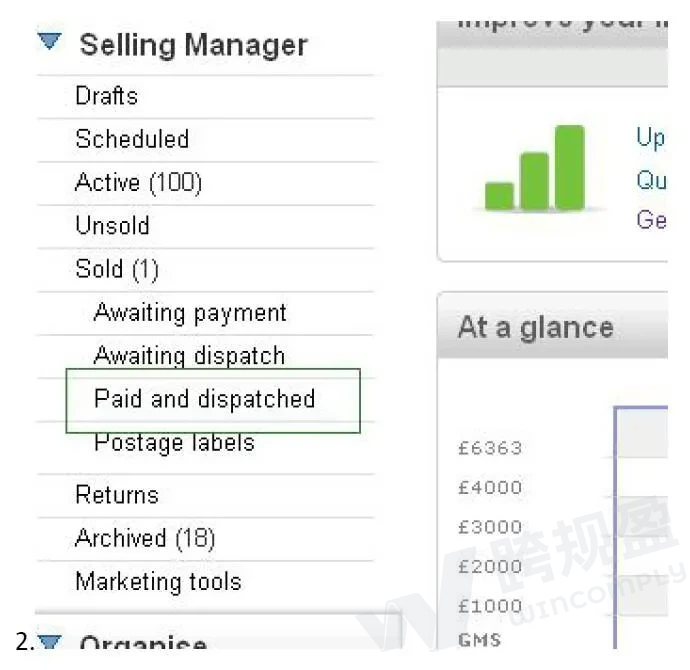Click the Selling Manager heading
The height and width of the screenshot is (670, 690).
[x=193, y=45]
